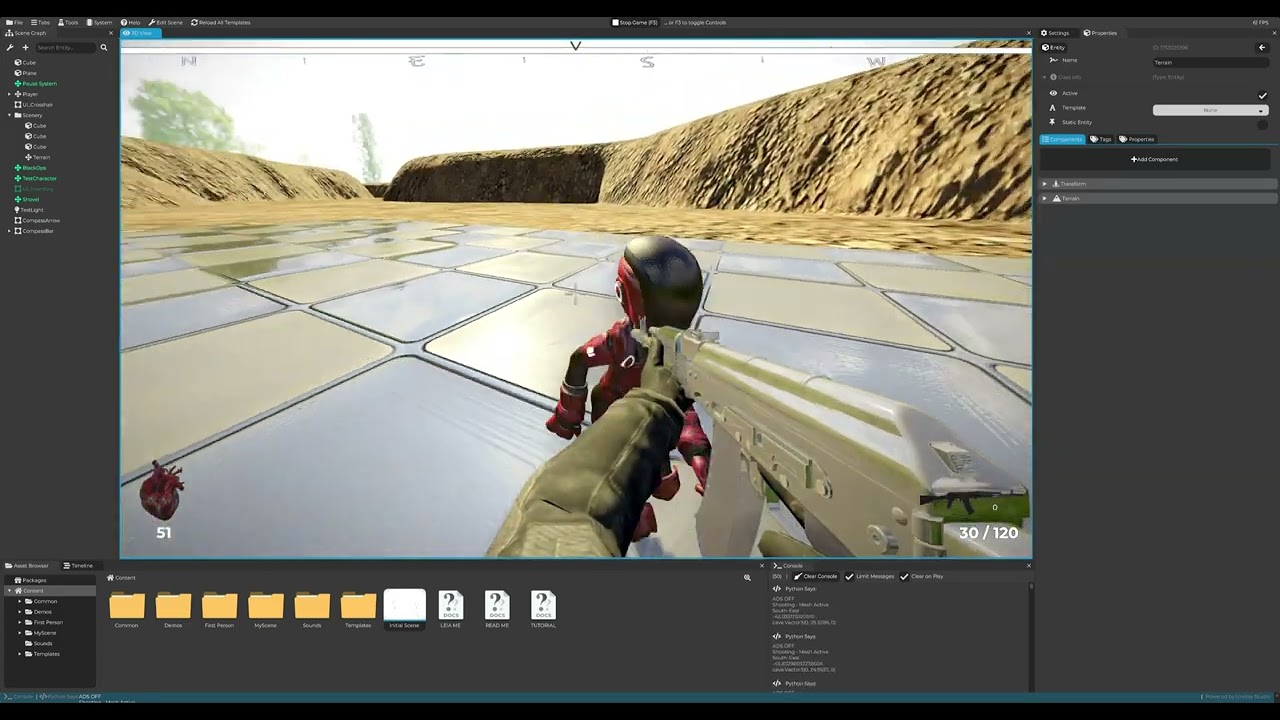Toggle the Active checkbox
Screen dimensions: 1280x720
click(1262, 95)
